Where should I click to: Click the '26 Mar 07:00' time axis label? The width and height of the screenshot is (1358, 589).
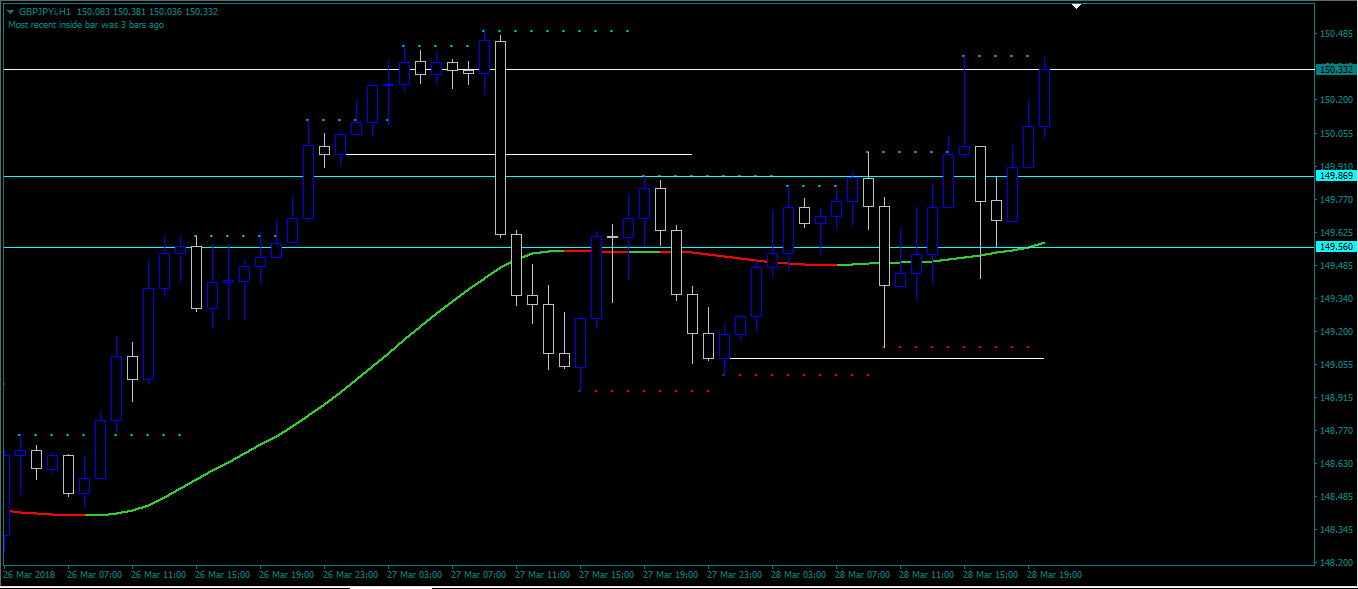[x=95, y=575]
